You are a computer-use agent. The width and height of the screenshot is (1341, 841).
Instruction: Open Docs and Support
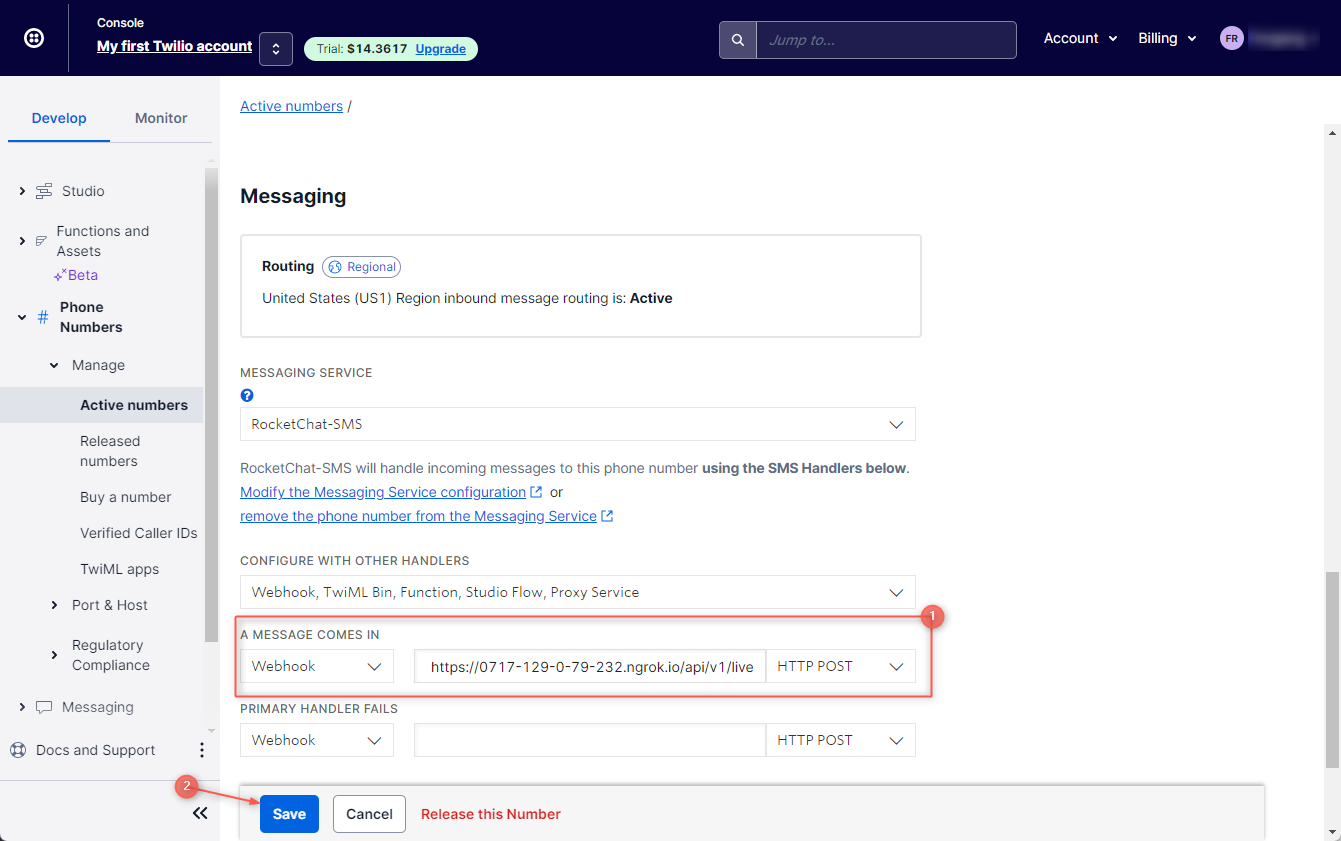tap(95, 750)
